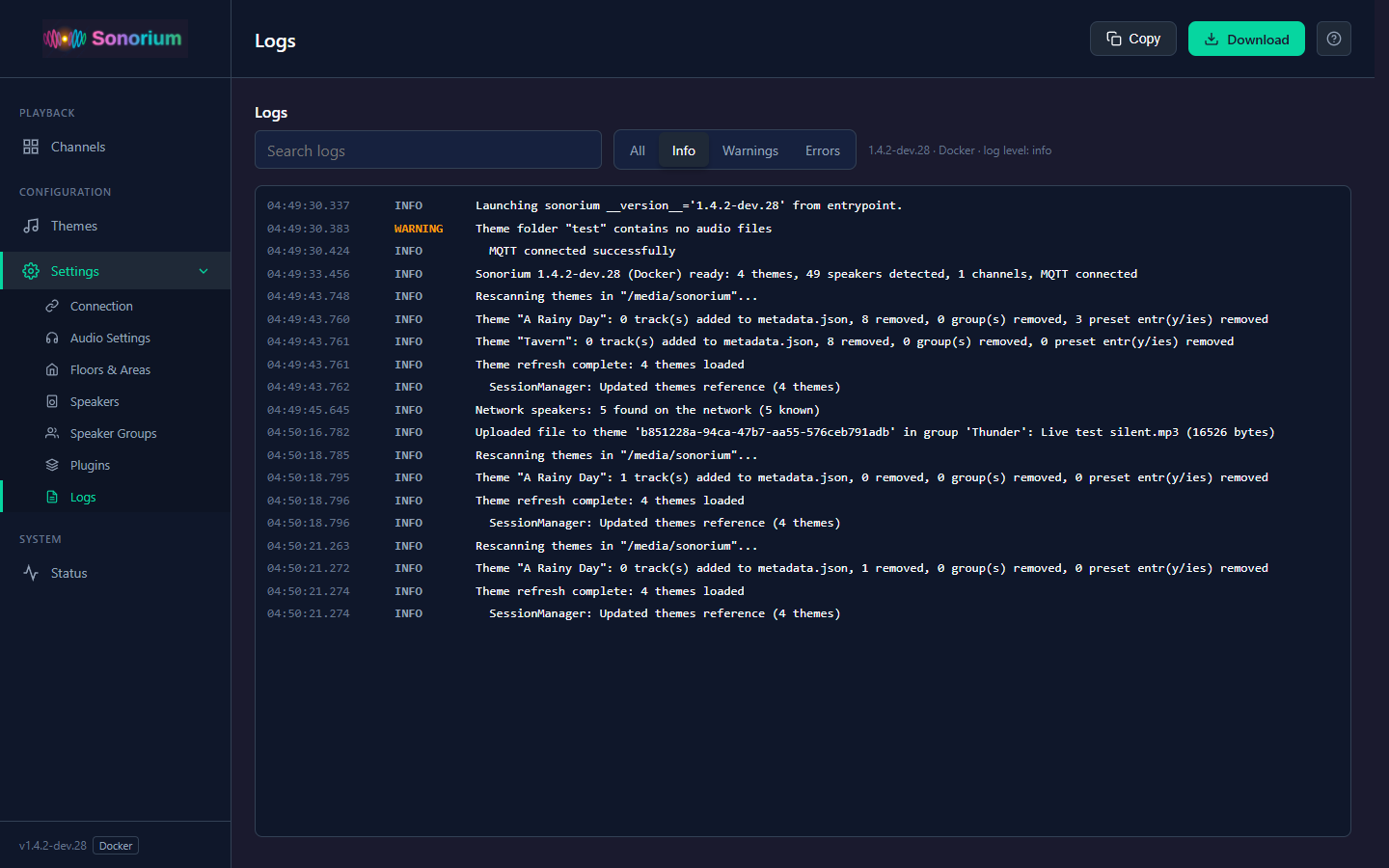Screen dimensions: 1389x868
Task: Click the Audio Settings headphones icon
Action: [52, 338]
